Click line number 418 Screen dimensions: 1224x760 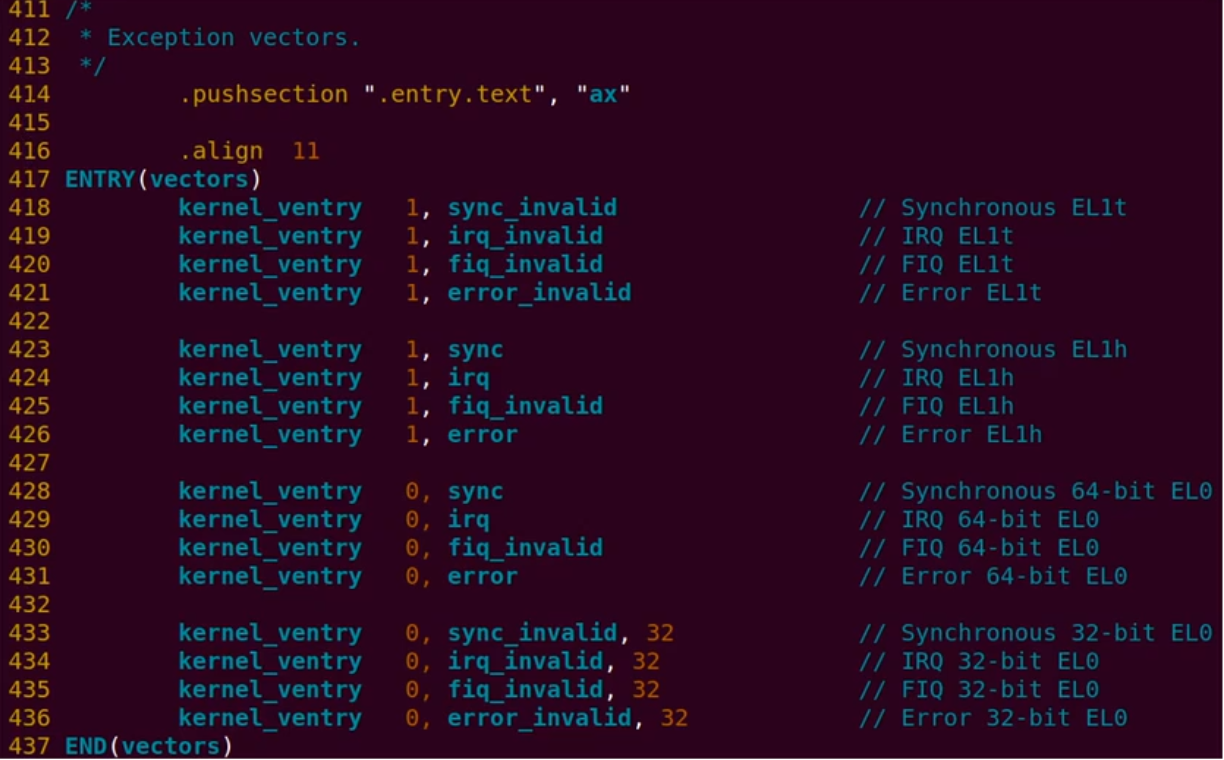[x=28, y=208]
